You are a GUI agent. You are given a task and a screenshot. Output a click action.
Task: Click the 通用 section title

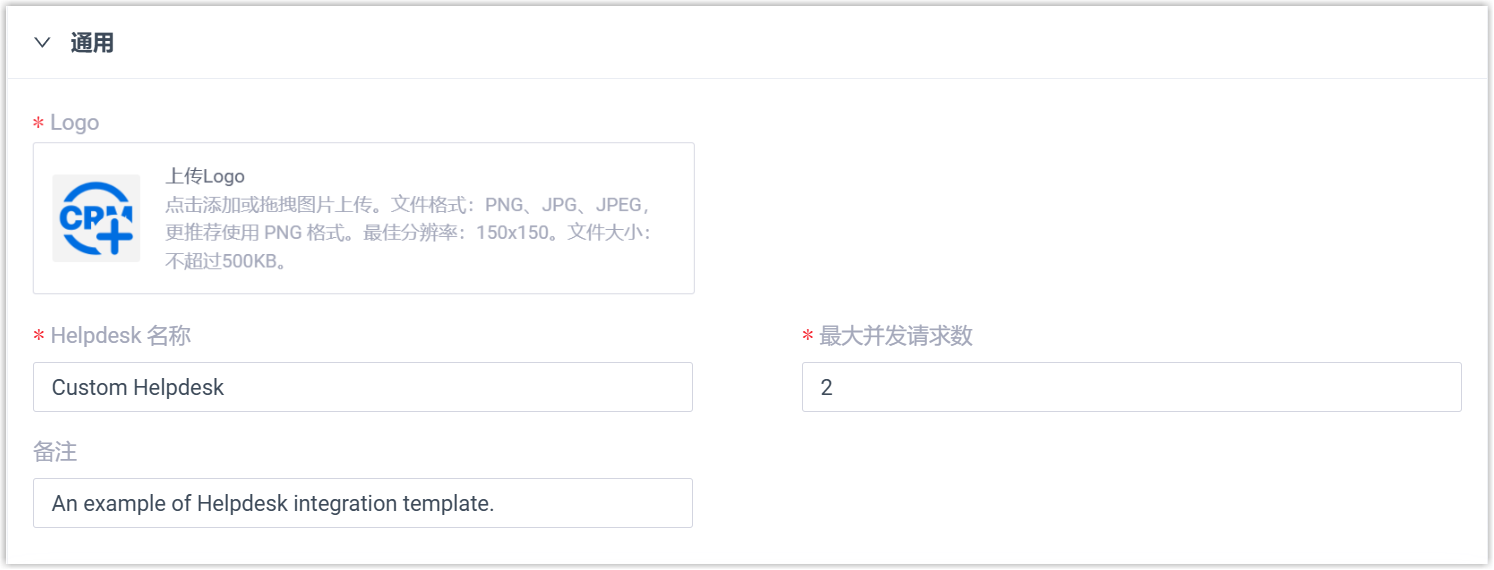pos(92,43)
